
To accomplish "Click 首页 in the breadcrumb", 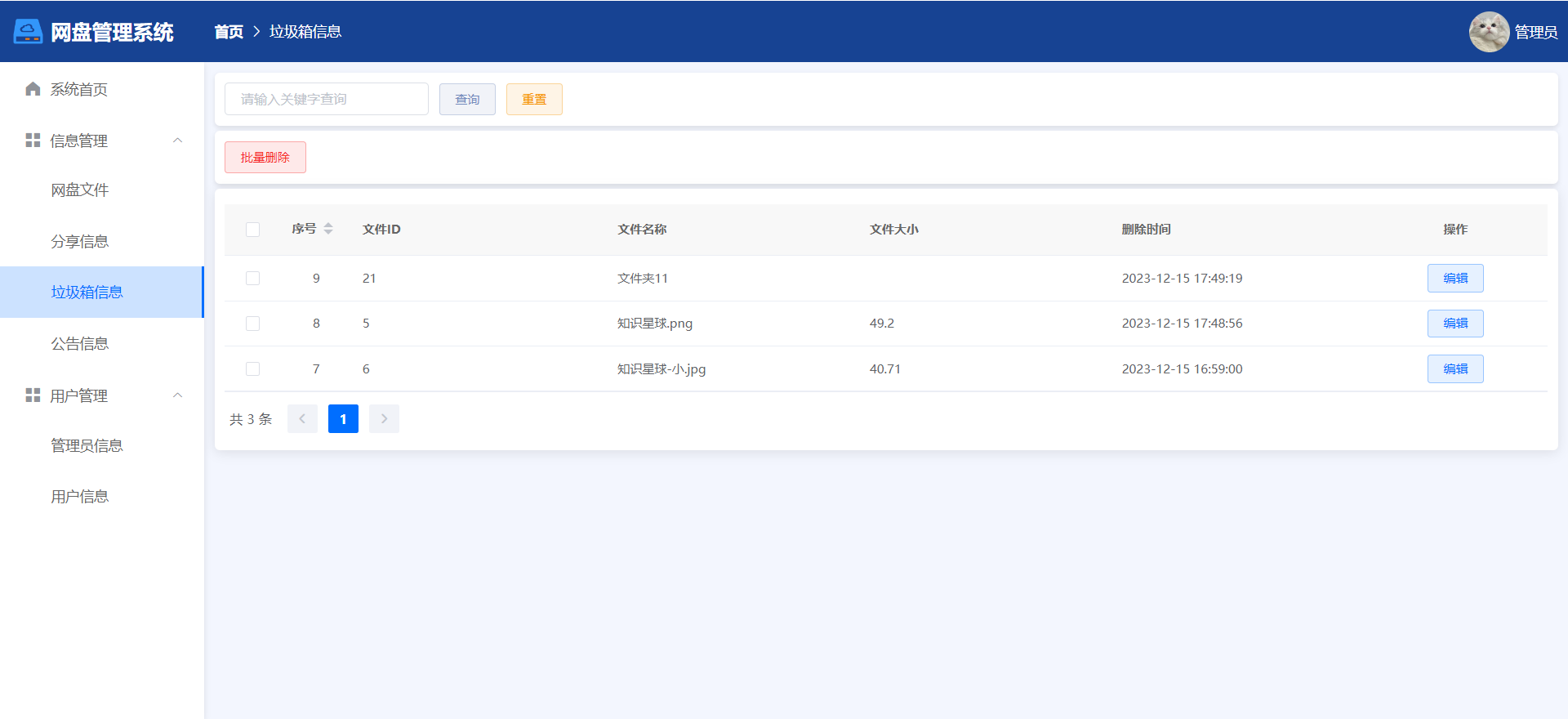I will point(229,32).
